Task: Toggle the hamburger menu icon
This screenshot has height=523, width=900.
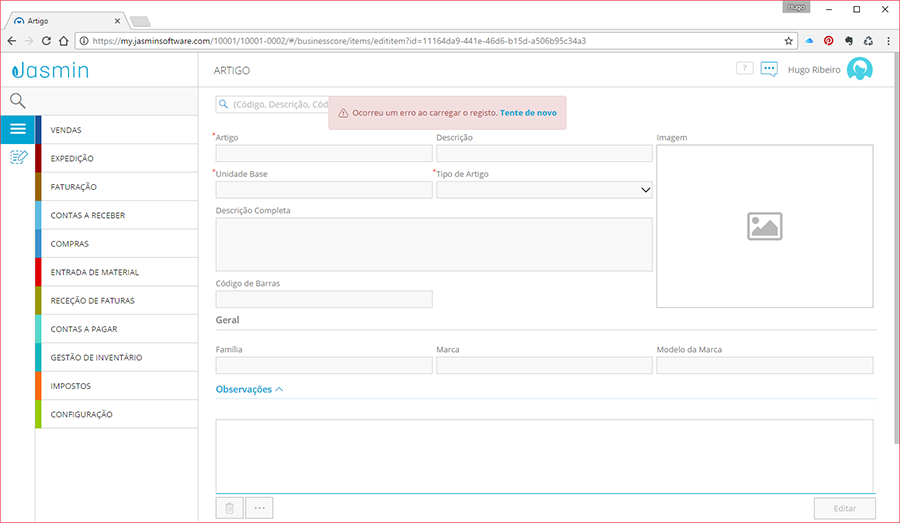Action: coord(18,129)
